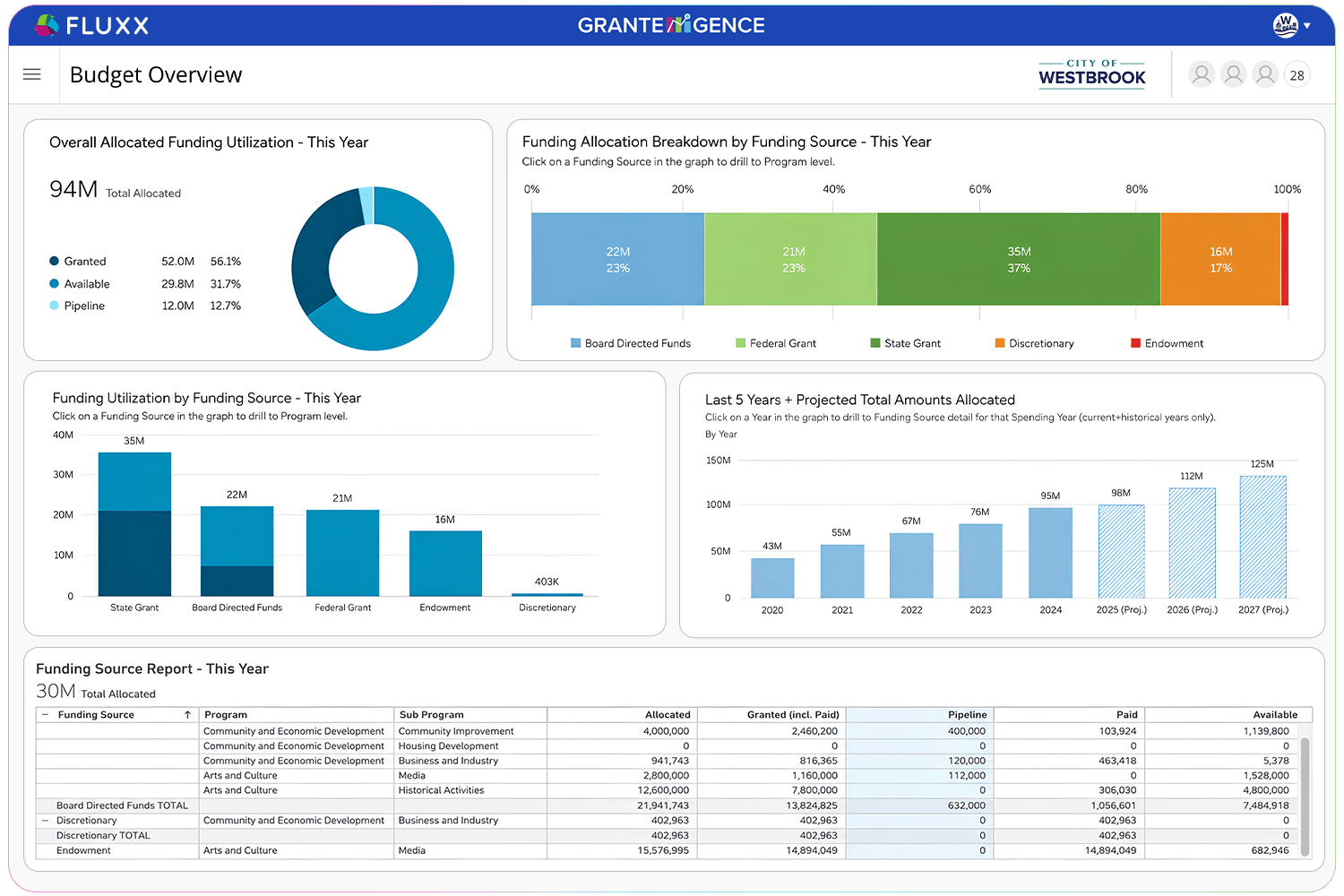The image size is (1344, 896).
Task: Click the City of Westbrook logo
Action: tap(1091, 73)
